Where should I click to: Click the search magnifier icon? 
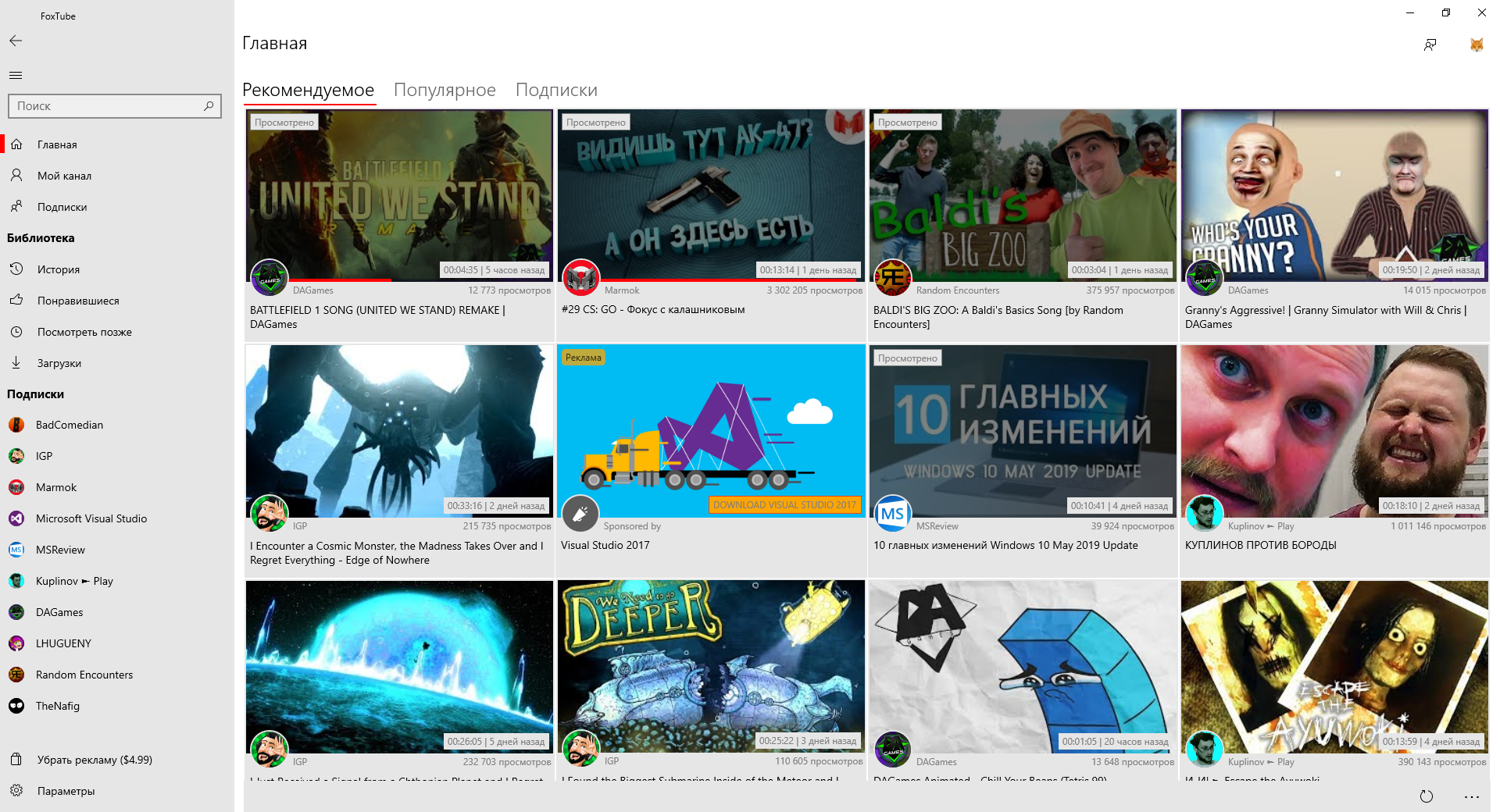click(209, 106)
